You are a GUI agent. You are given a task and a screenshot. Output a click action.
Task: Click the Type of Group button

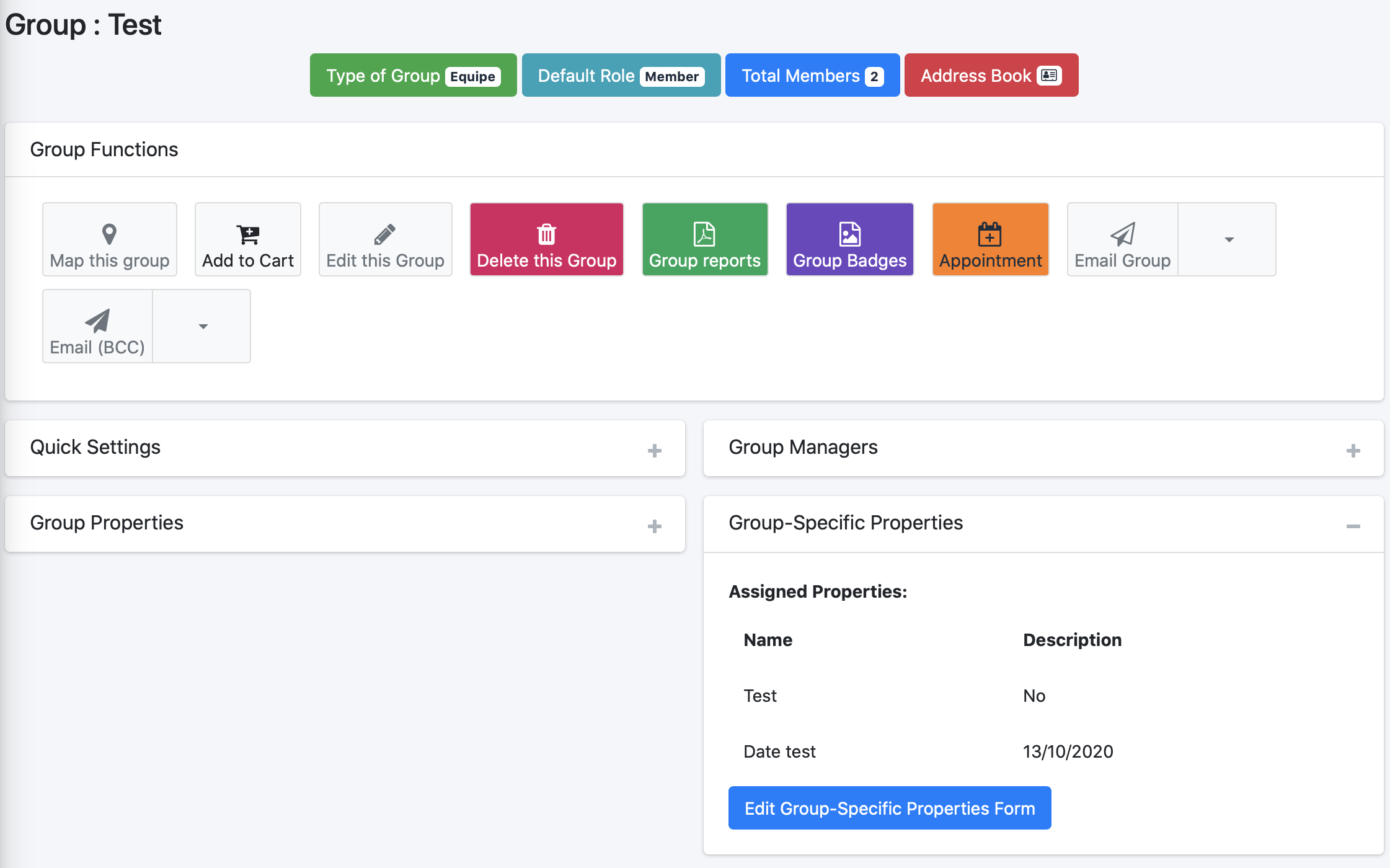[414, 75]
